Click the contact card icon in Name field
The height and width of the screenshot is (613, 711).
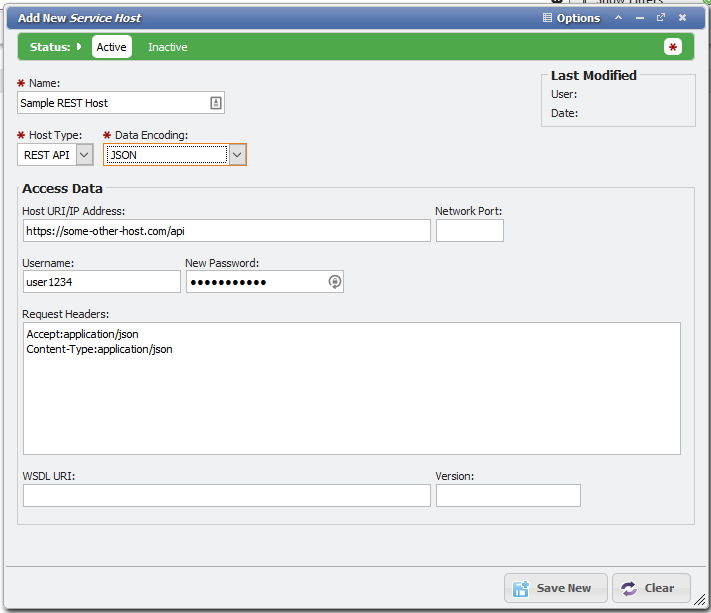pos(215,103)
